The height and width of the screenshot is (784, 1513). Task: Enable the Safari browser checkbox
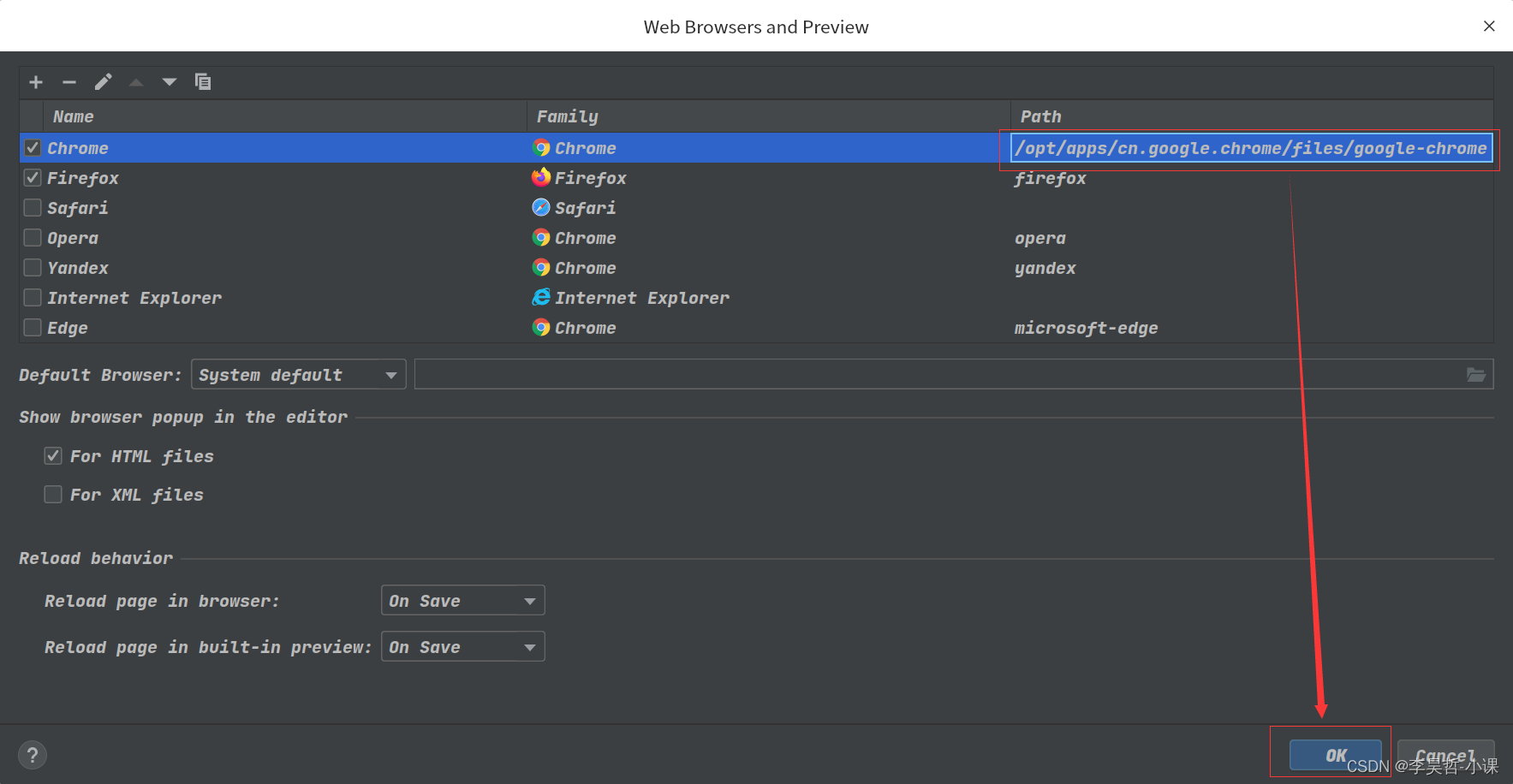click(33, 208)
